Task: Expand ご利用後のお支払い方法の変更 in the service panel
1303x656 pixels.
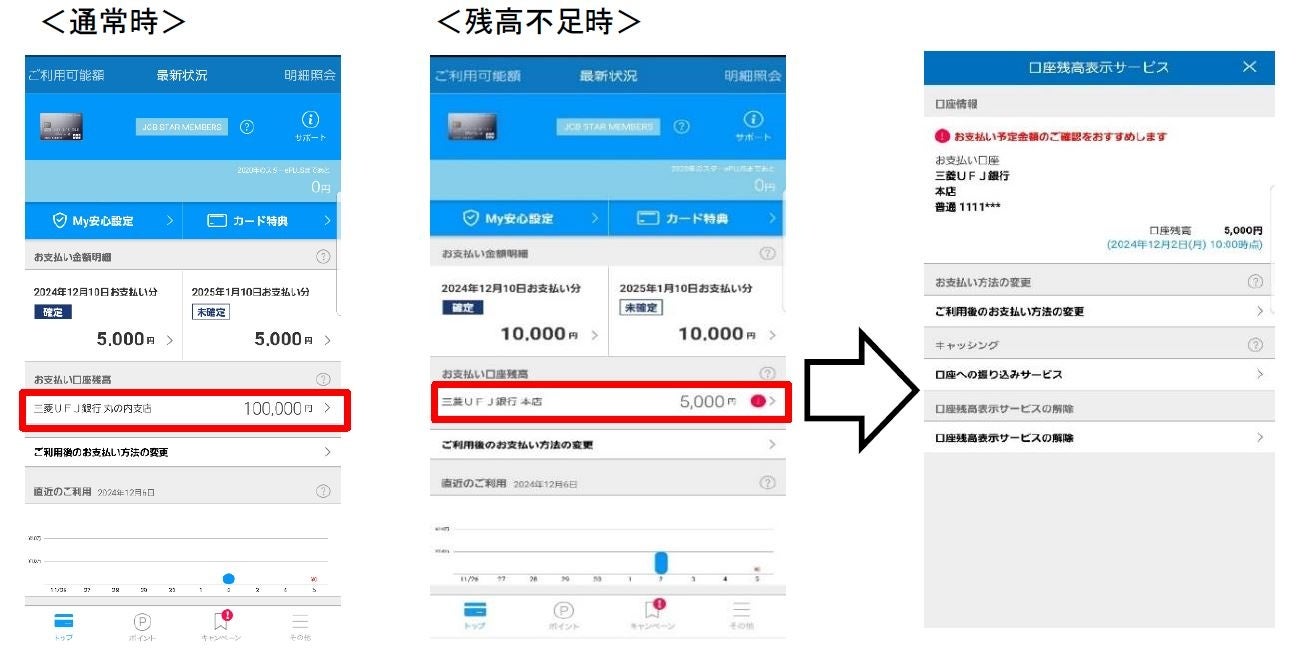Action: (x=1099, y=312)
